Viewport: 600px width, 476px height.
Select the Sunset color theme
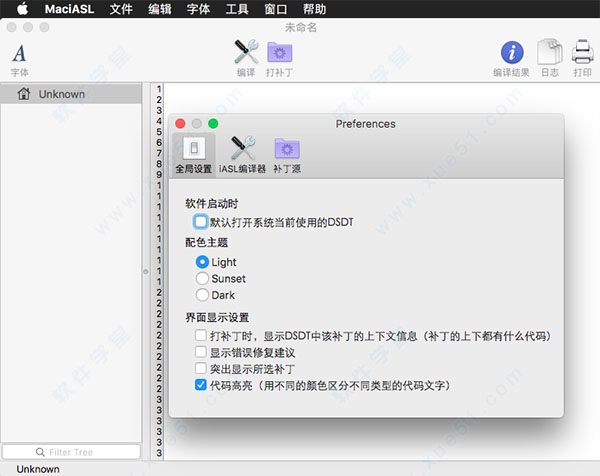point(202,279)
